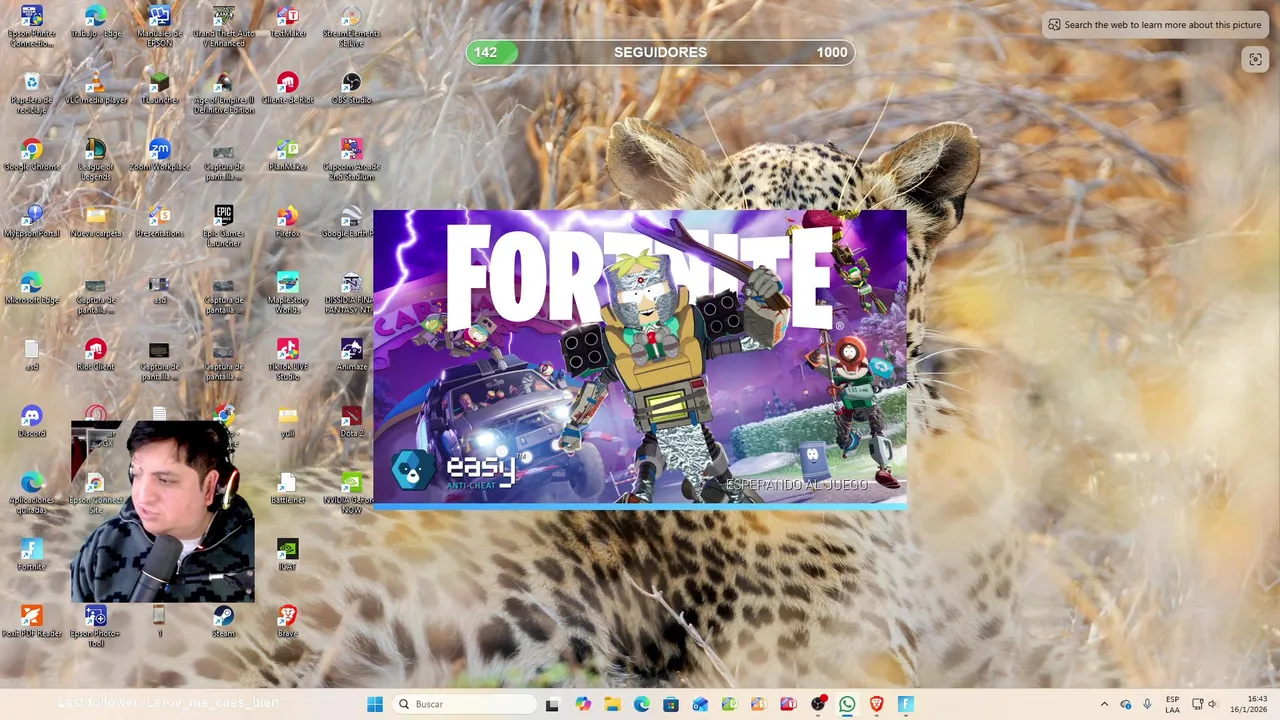Open the Papelera de reciclaje
Screen dimensions: 1280x720
(x=32, y=92)
